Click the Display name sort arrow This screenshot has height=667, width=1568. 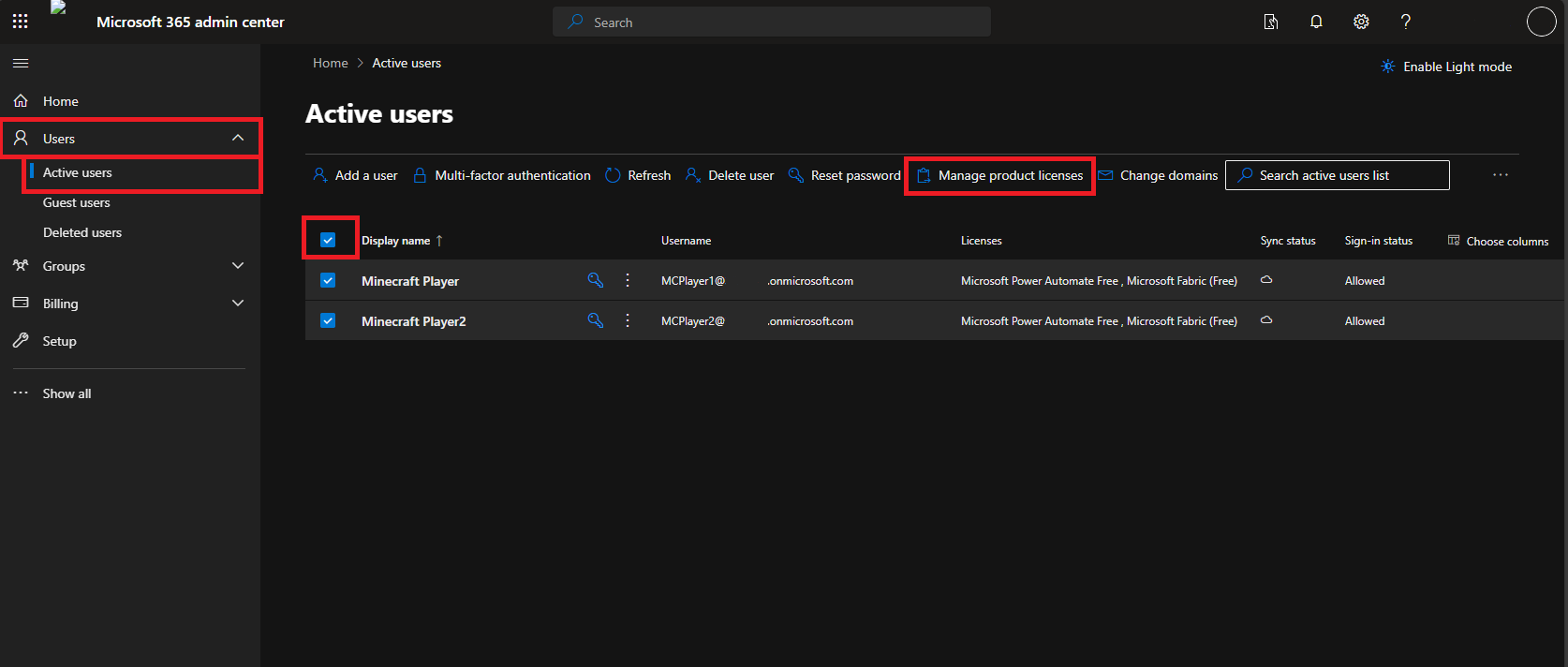coord(439,241)
